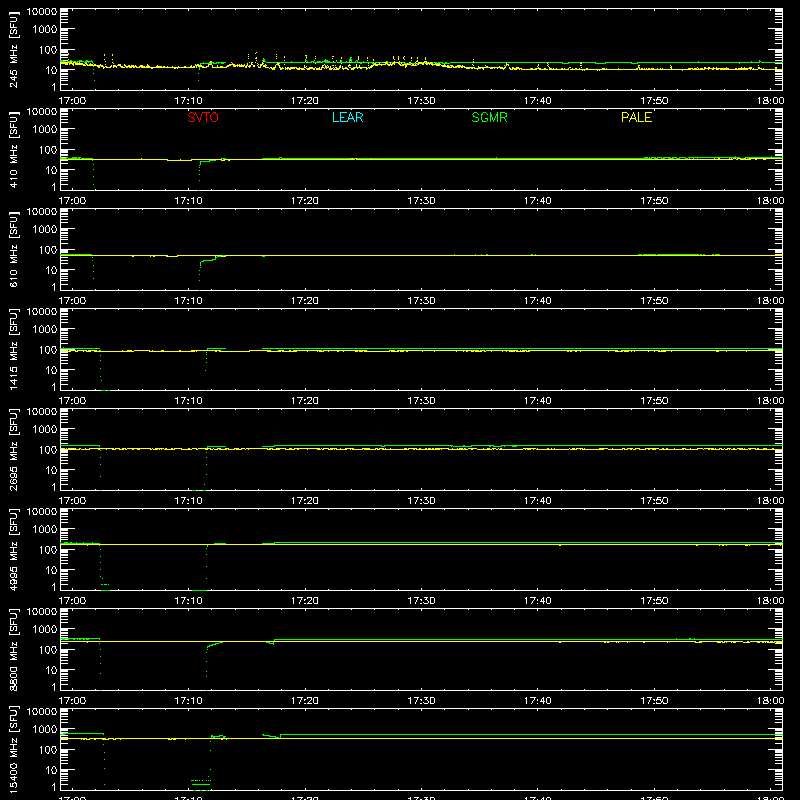Click the 1000 value on 4995 MHz axis
800x800 pixels.
pos(45,530)
